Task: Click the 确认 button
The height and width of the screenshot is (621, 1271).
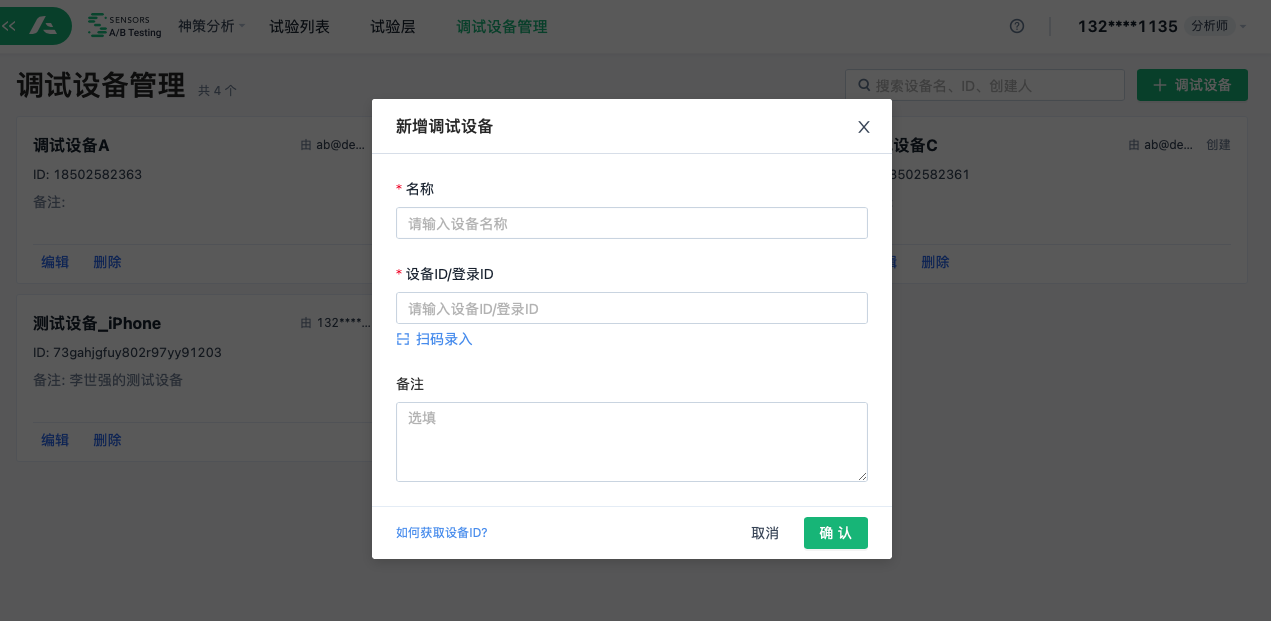Action: pyautogui.click(x=835, y=533)
